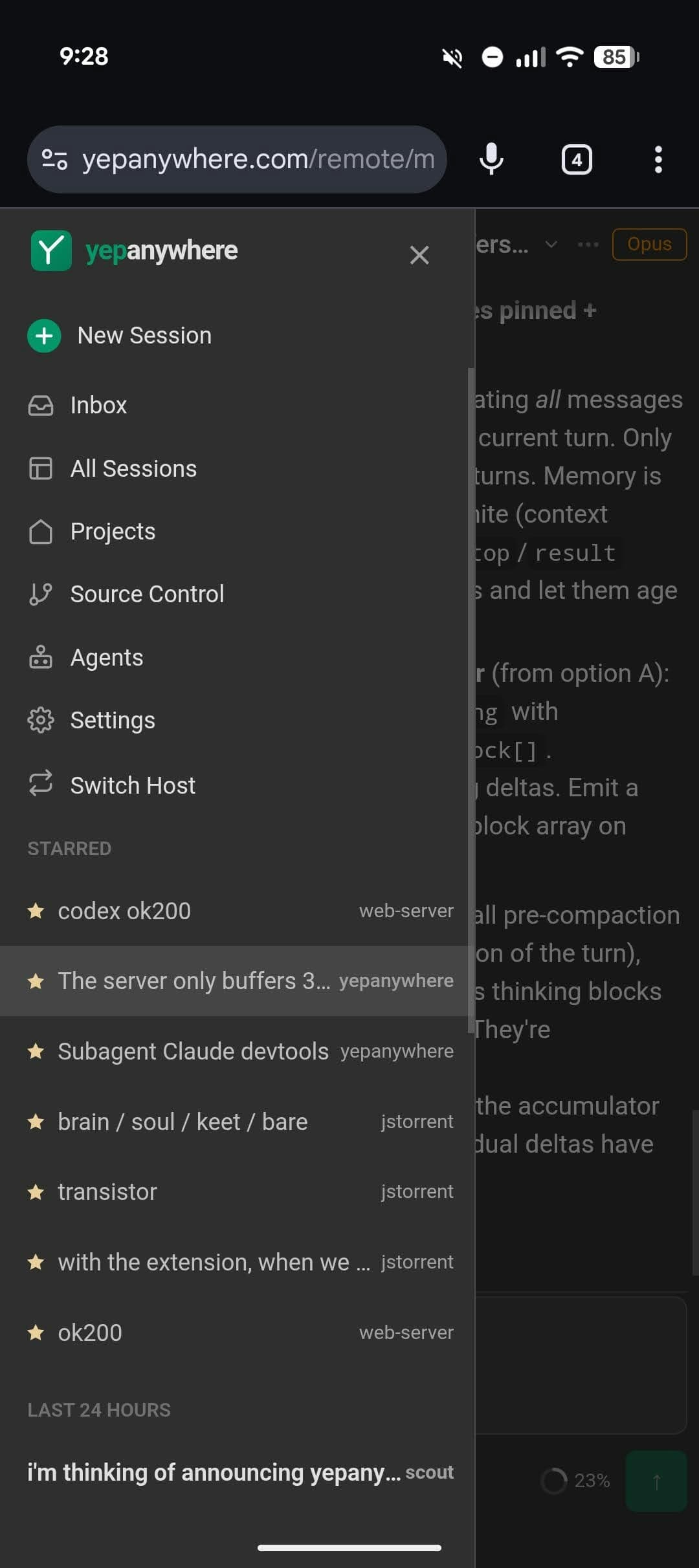Open the ellipsis options next to Opus
699x1568 pixels.
click(x=588, y=244)
